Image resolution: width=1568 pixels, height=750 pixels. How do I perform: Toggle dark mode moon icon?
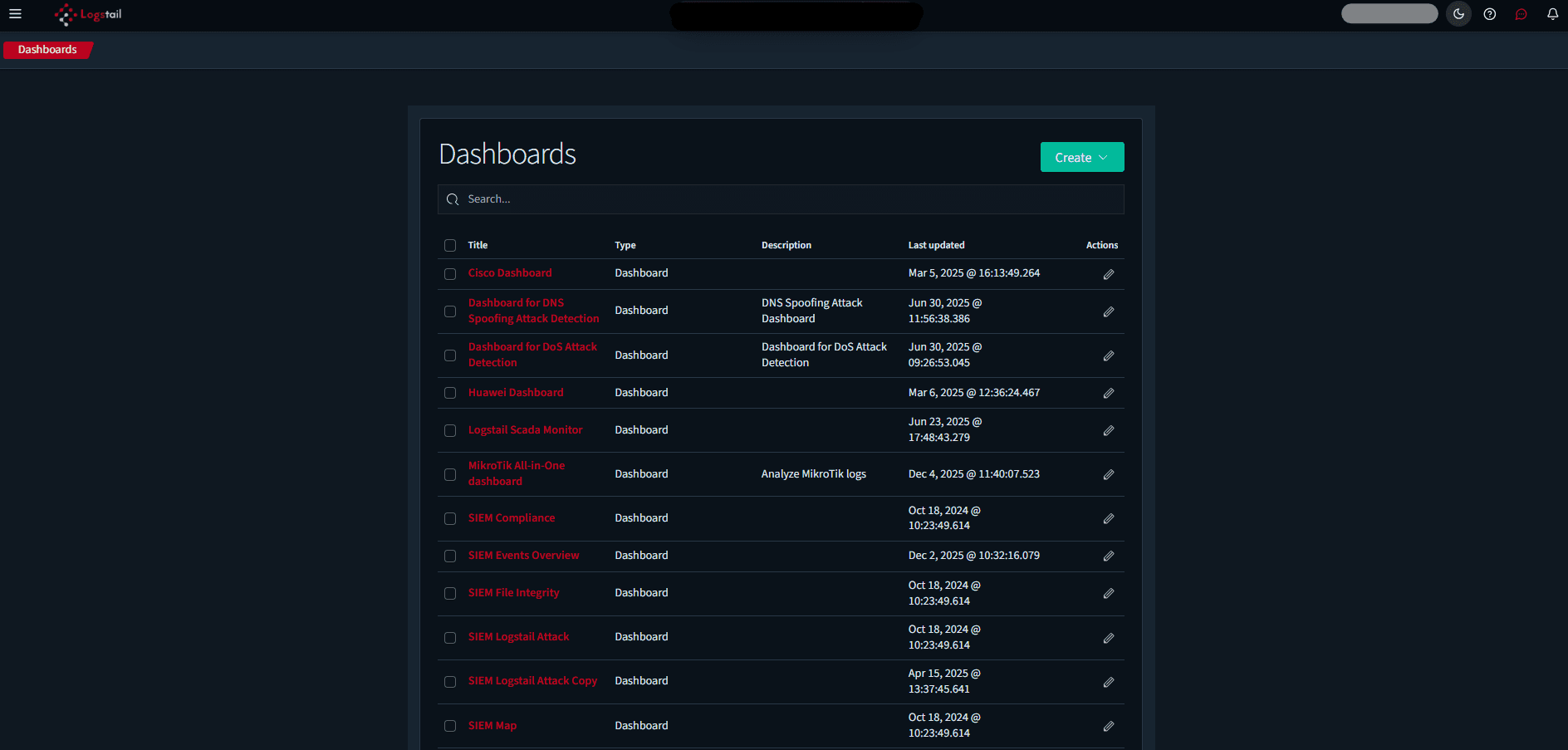coord(1458,14)
